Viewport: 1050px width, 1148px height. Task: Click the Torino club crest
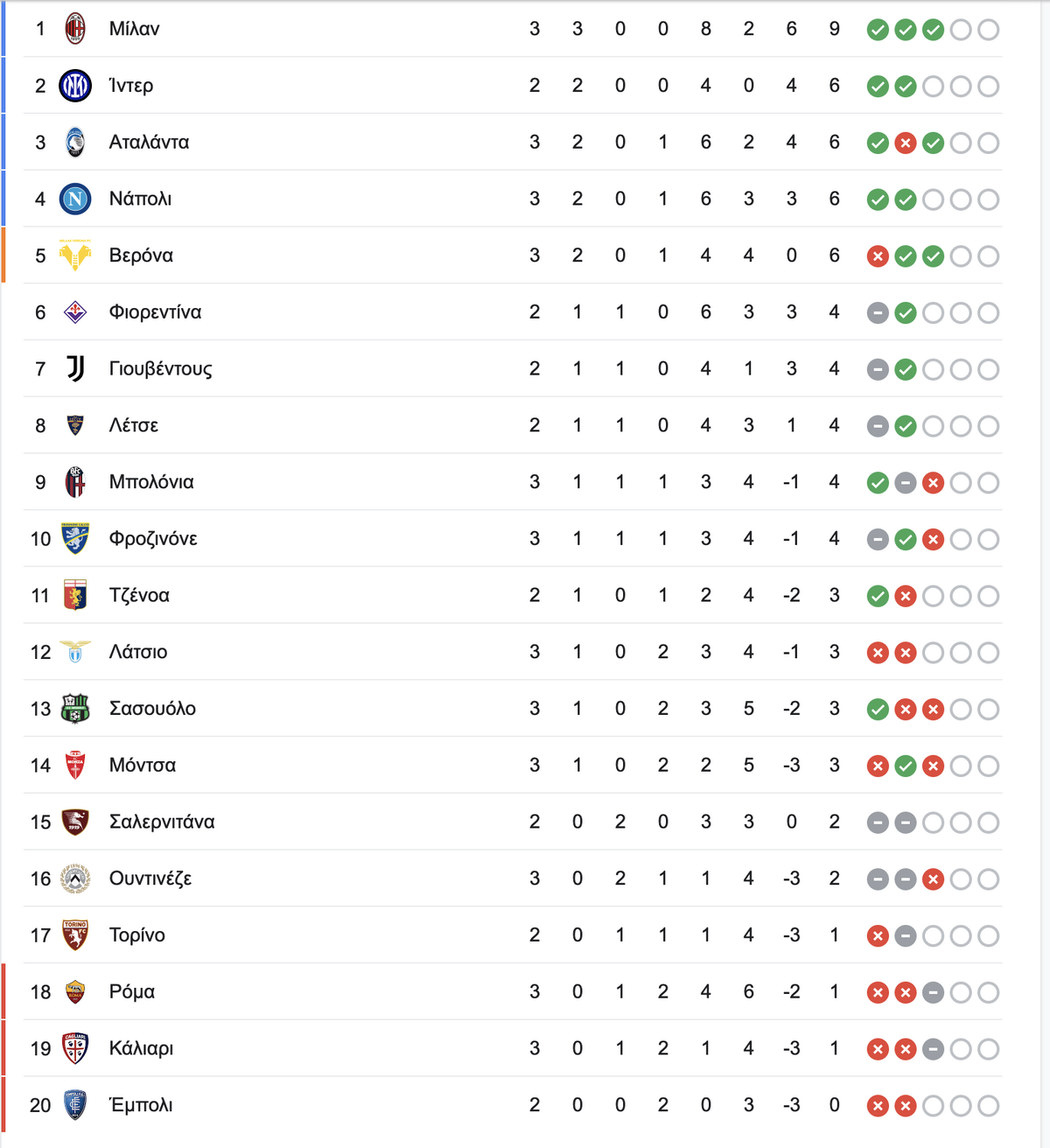pyautogui.click(x=75, y=934)
